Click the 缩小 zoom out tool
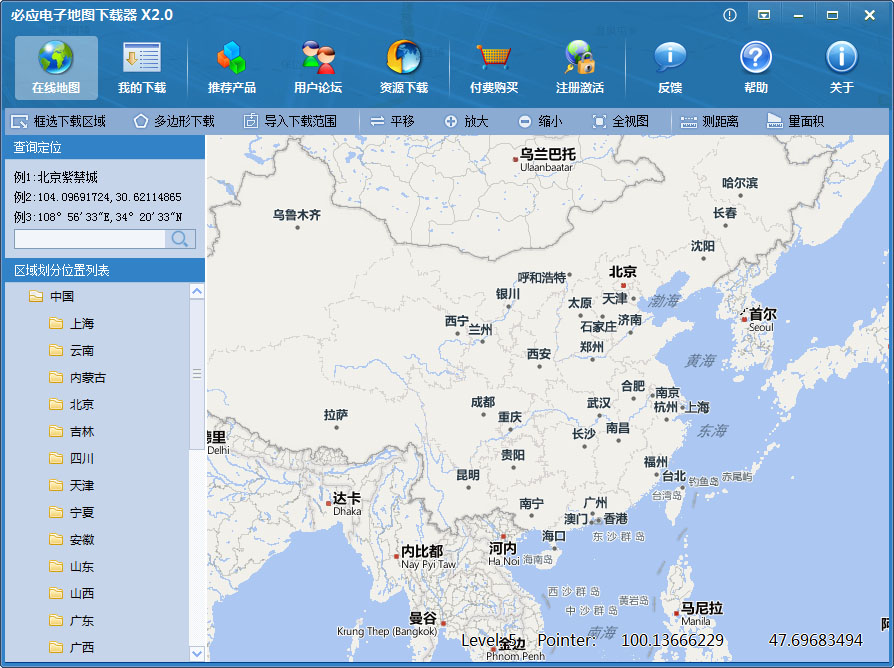Viewport: 894px width, 668px height. click(x=540, y=121)
